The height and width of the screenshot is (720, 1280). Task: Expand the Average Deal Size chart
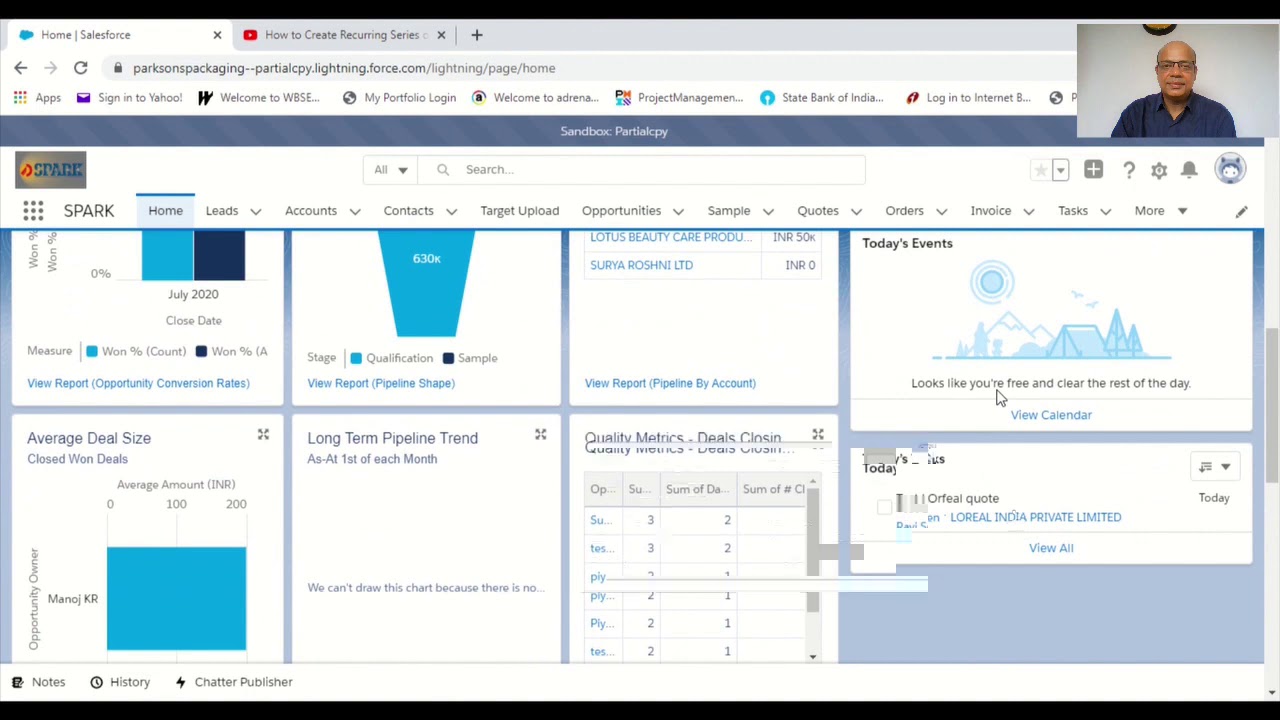[x=263, y=435]
